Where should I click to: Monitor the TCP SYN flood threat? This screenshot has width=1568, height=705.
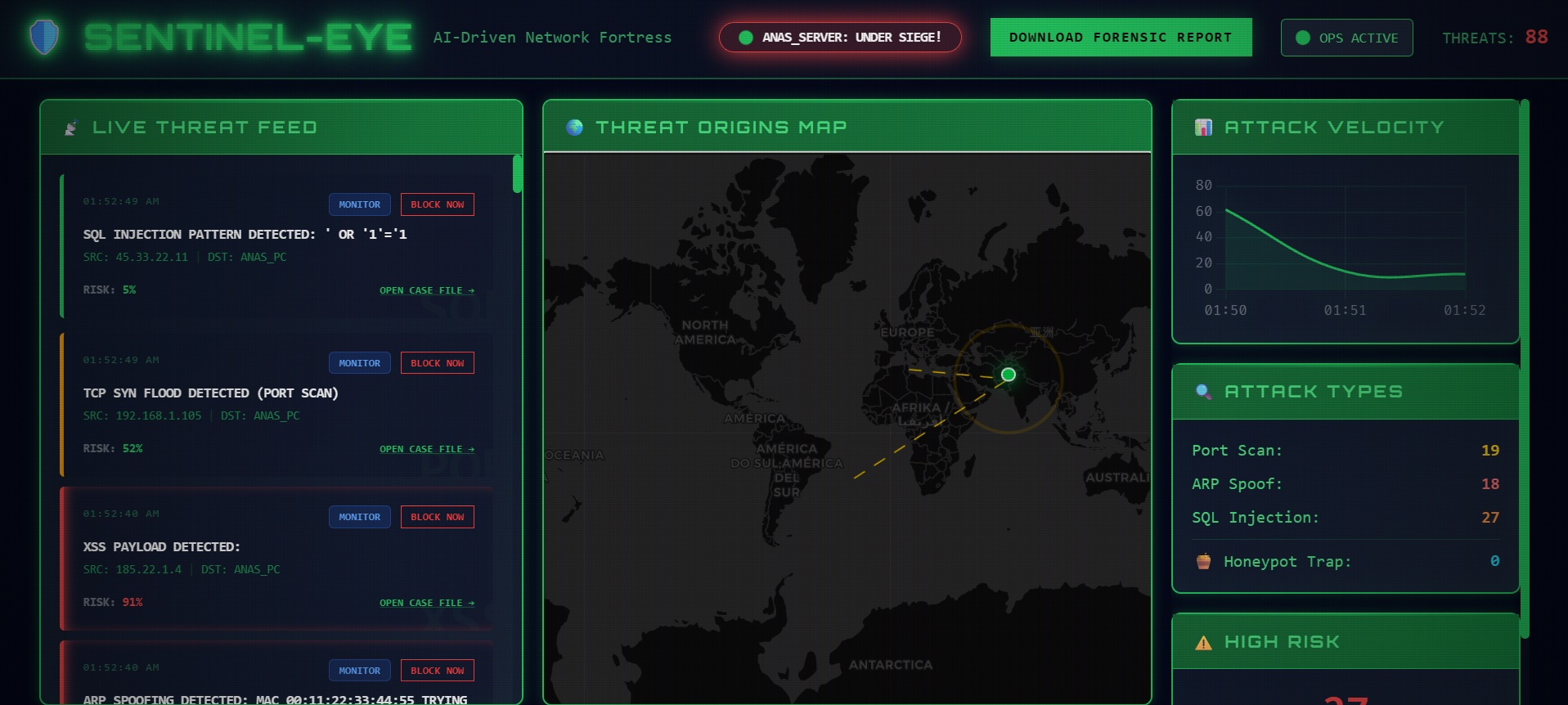pyautogui.click(x=360, y=363)
